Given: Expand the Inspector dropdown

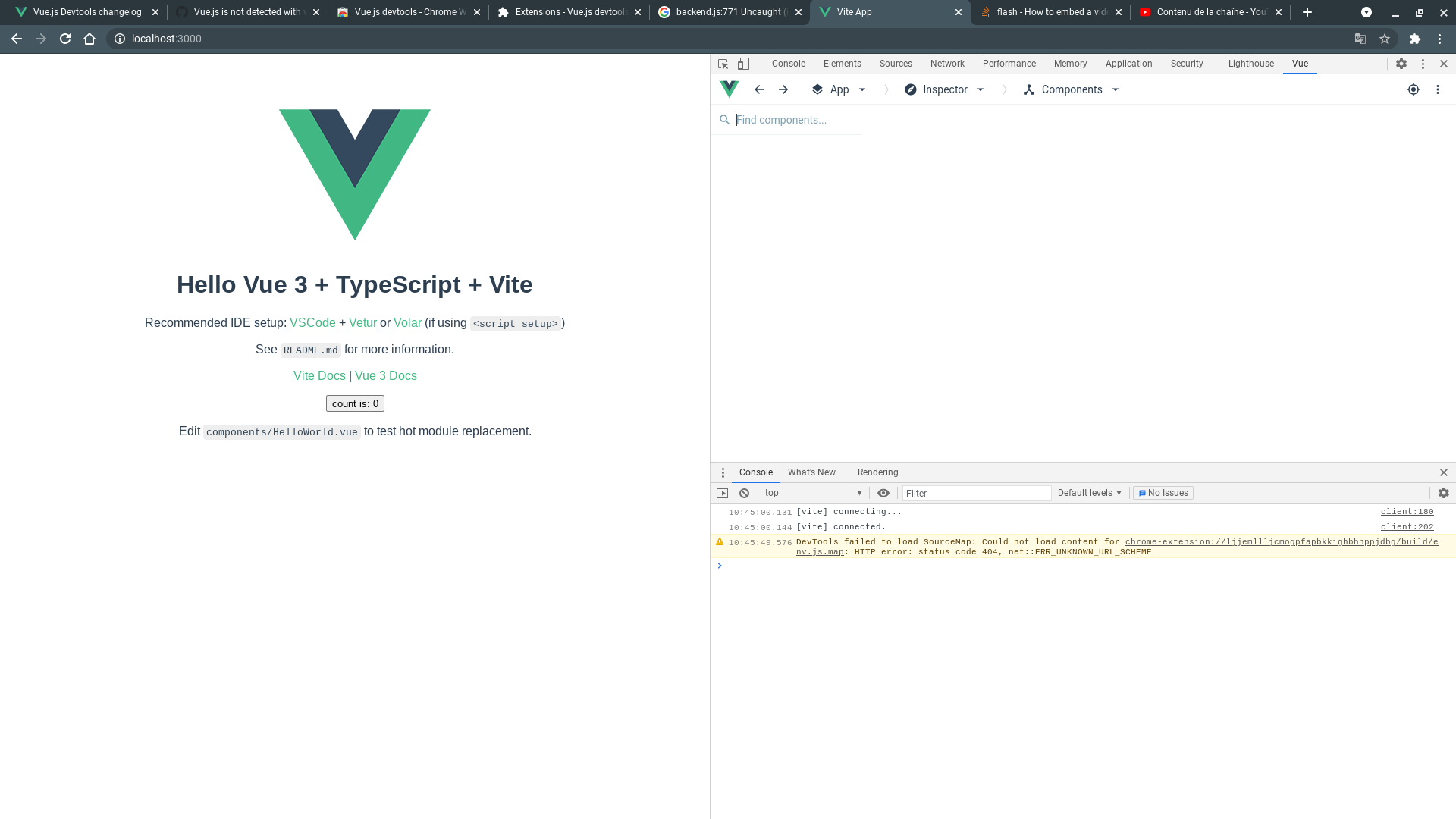Looking at the screenshot, I should coord(945,89).
